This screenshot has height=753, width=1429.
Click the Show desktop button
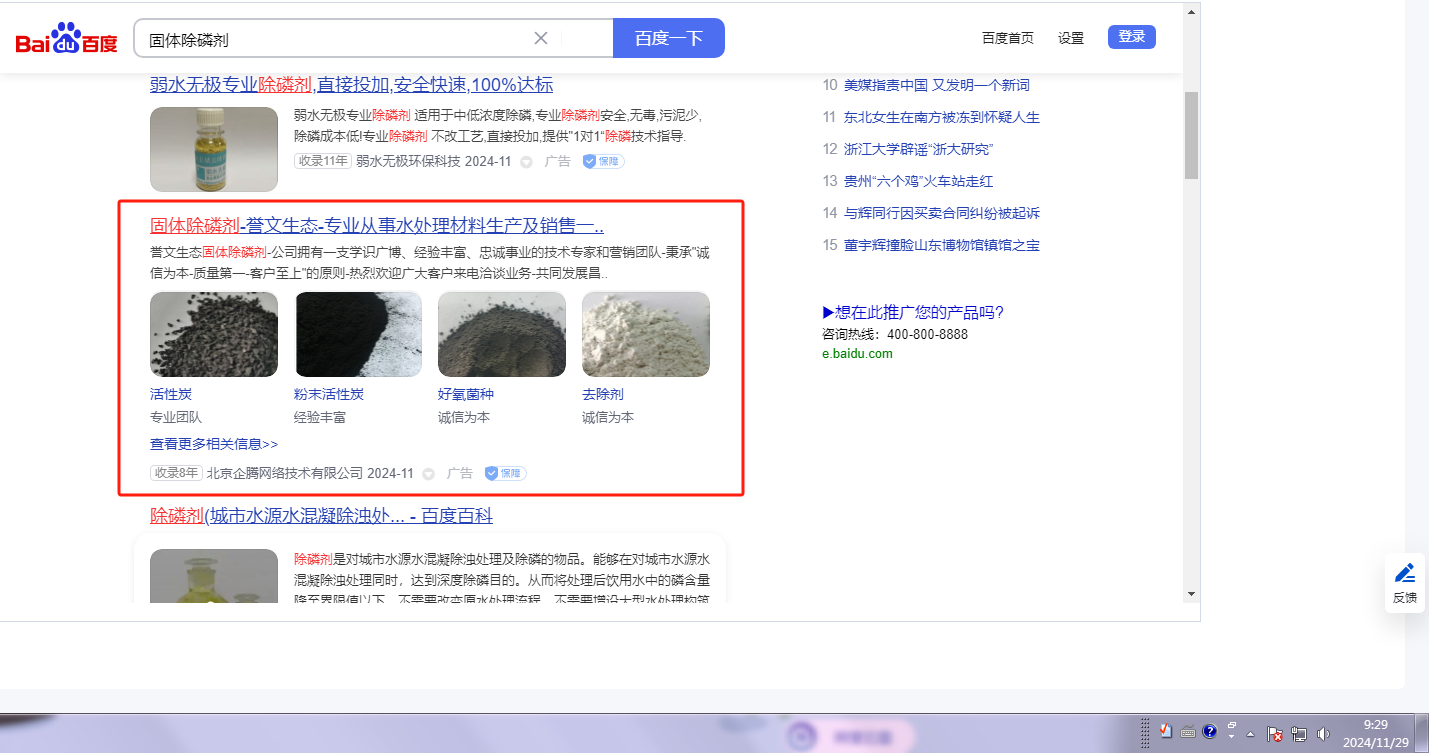pyautogui.click(x=1421, y=733)
